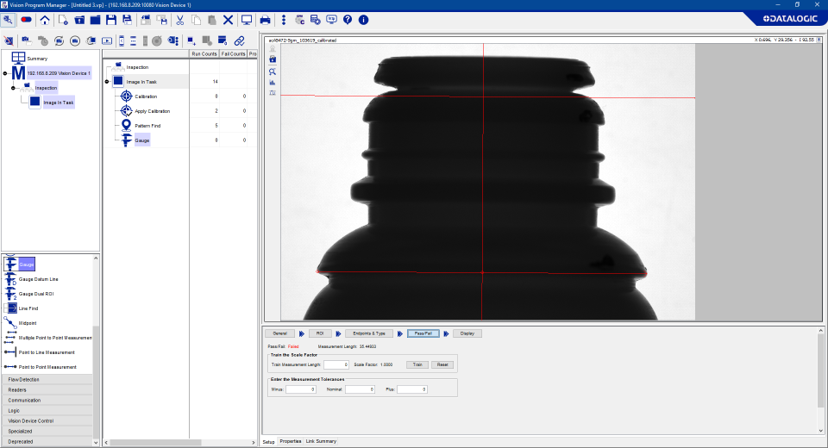Select Point to Line Measurement tool

pyautogui.click(x=46, y=352)
